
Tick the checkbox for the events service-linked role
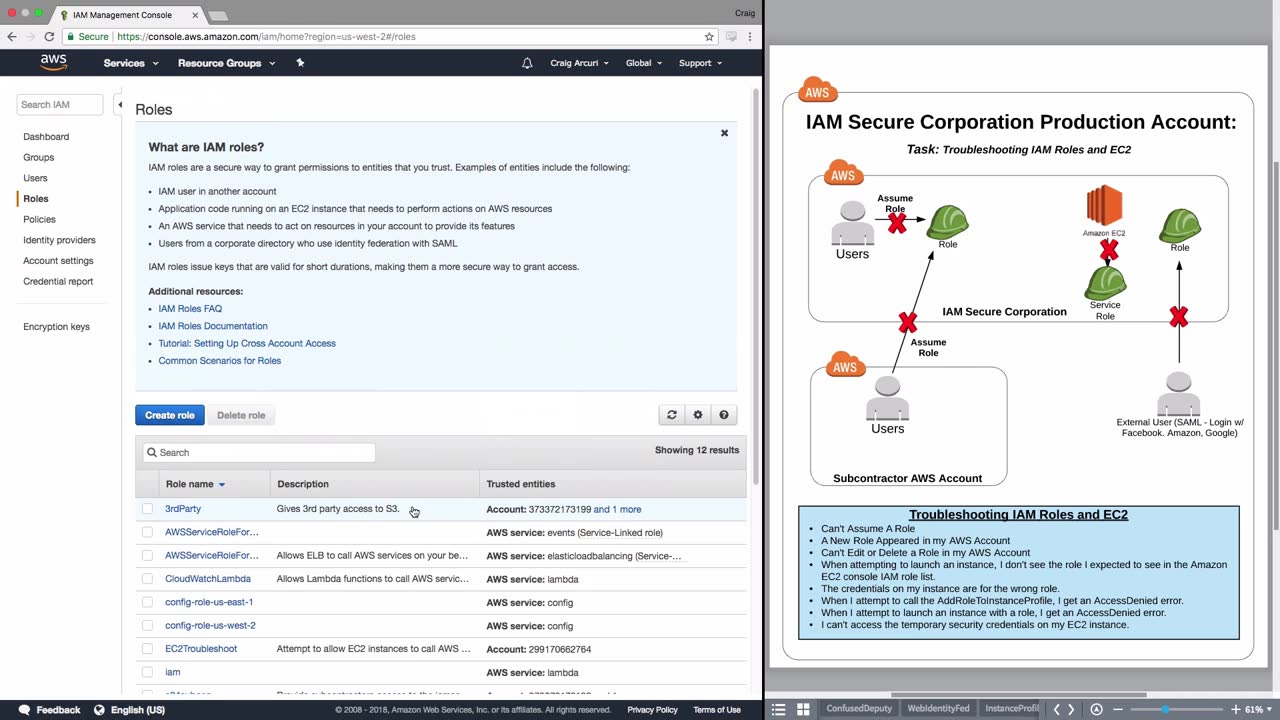148,532
